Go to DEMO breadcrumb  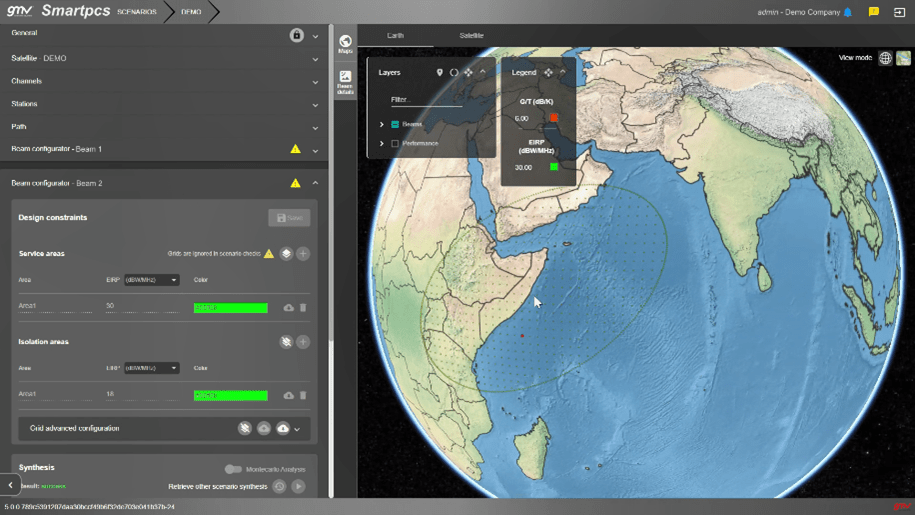191,12
